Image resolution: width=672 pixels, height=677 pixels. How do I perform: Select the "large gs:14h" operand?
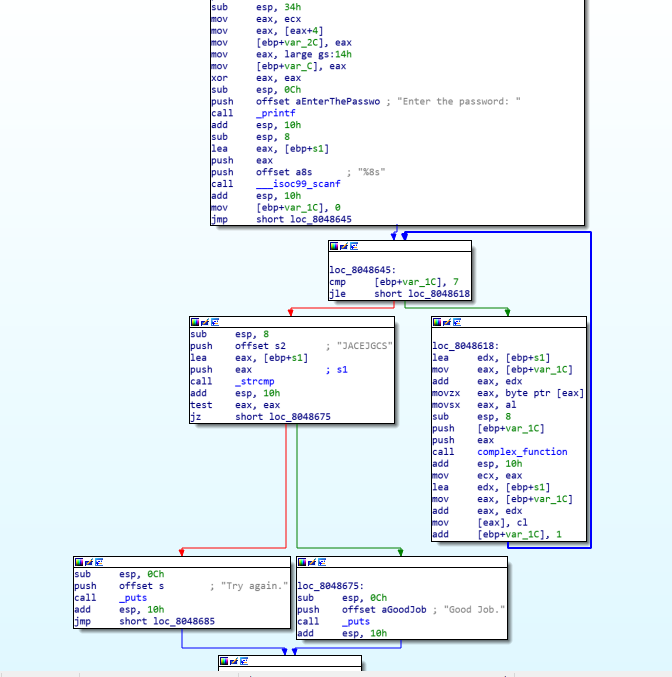tap(318, 54)
